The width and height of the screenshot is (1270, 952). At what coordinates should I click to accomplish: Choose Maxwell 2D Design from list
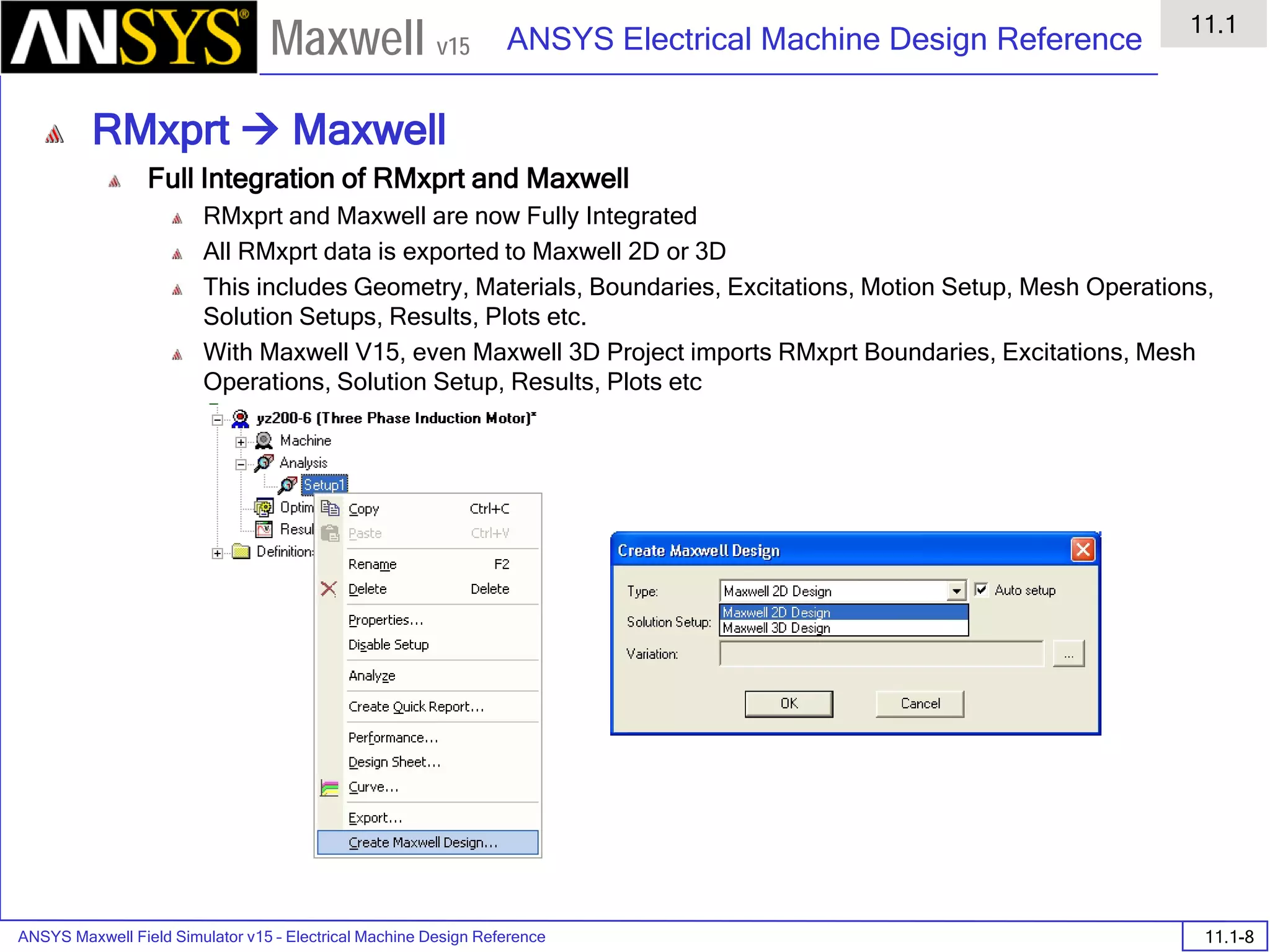(843, 612)
